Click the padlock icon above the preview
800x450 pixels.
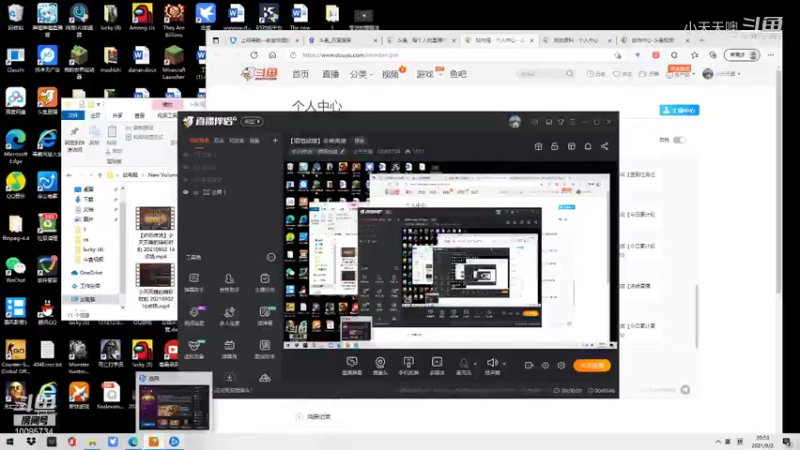point(555,146)
